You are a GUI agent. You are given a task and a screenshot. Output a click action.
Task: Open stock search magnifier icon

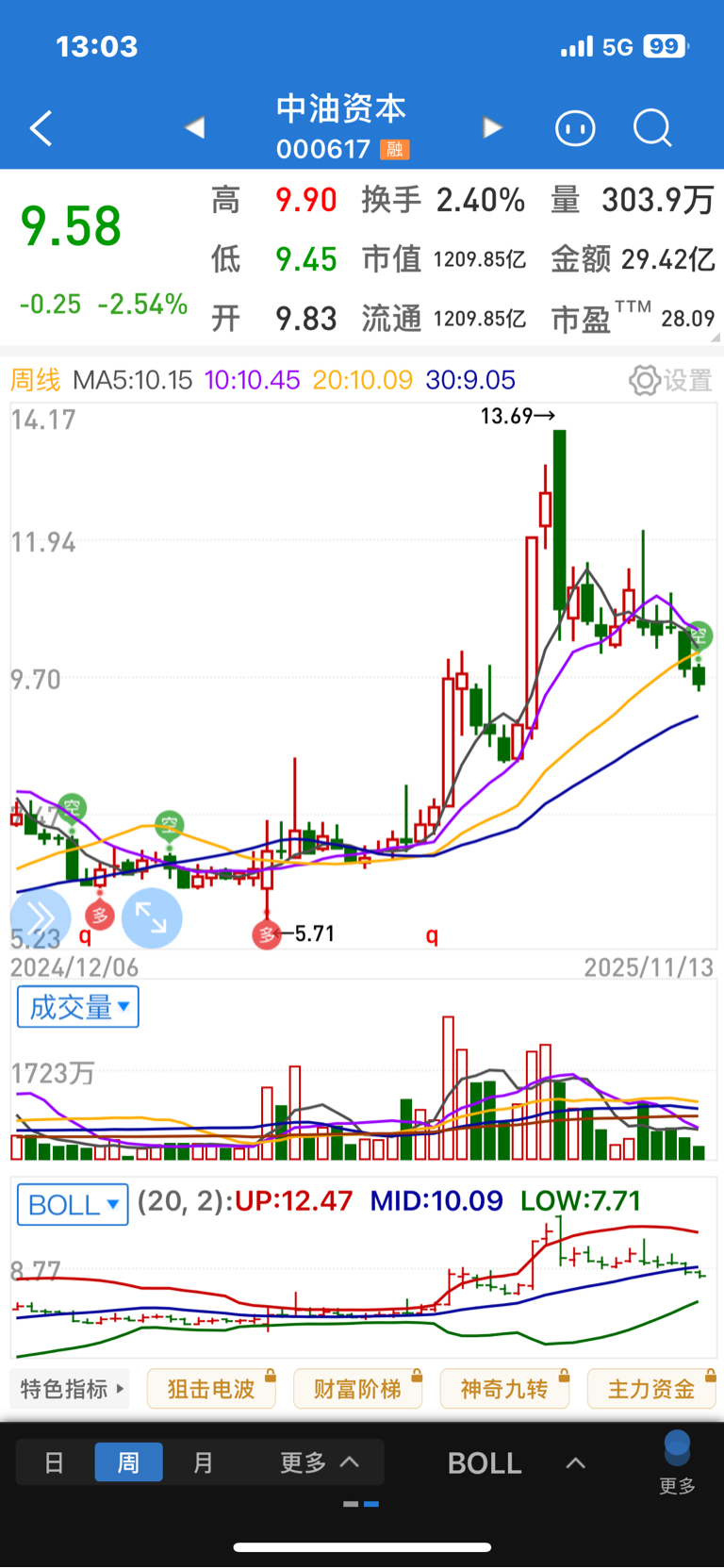[x=652, y=127]
